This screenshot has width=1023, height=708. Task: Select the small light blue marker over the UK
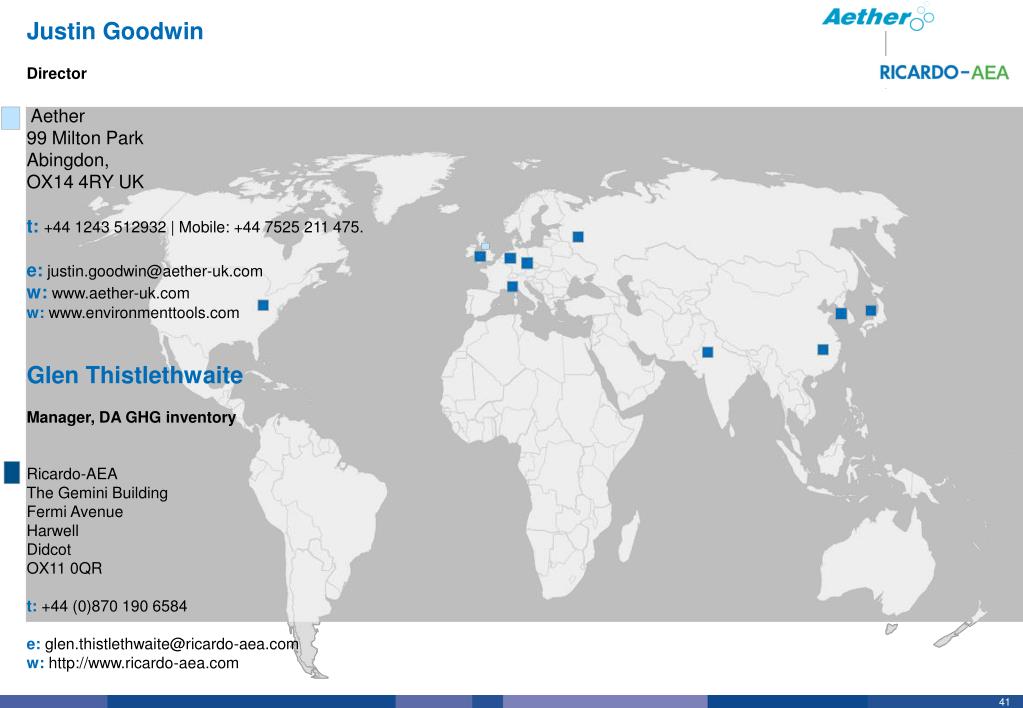tap(485, 246)
